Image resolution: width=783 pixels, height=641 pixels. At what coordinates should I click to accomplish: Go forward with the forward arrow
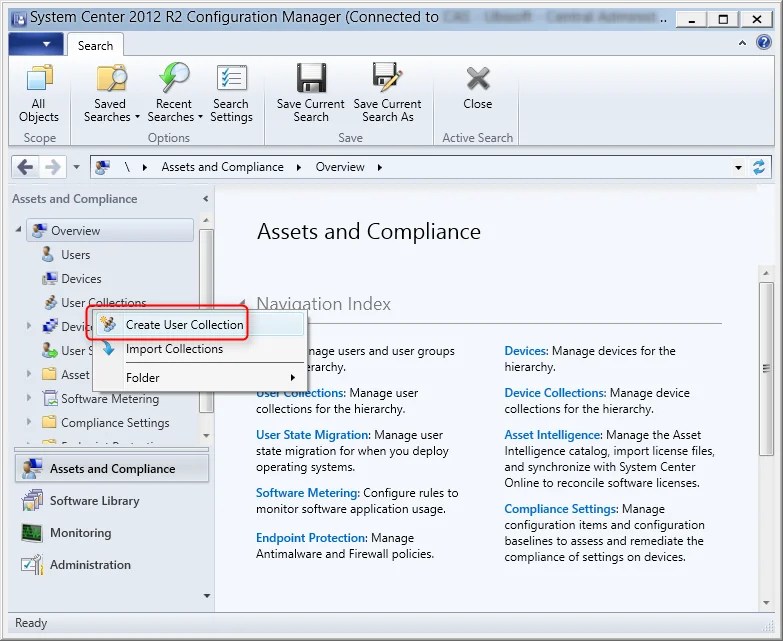pyautogui.click(x=52, y=167)
